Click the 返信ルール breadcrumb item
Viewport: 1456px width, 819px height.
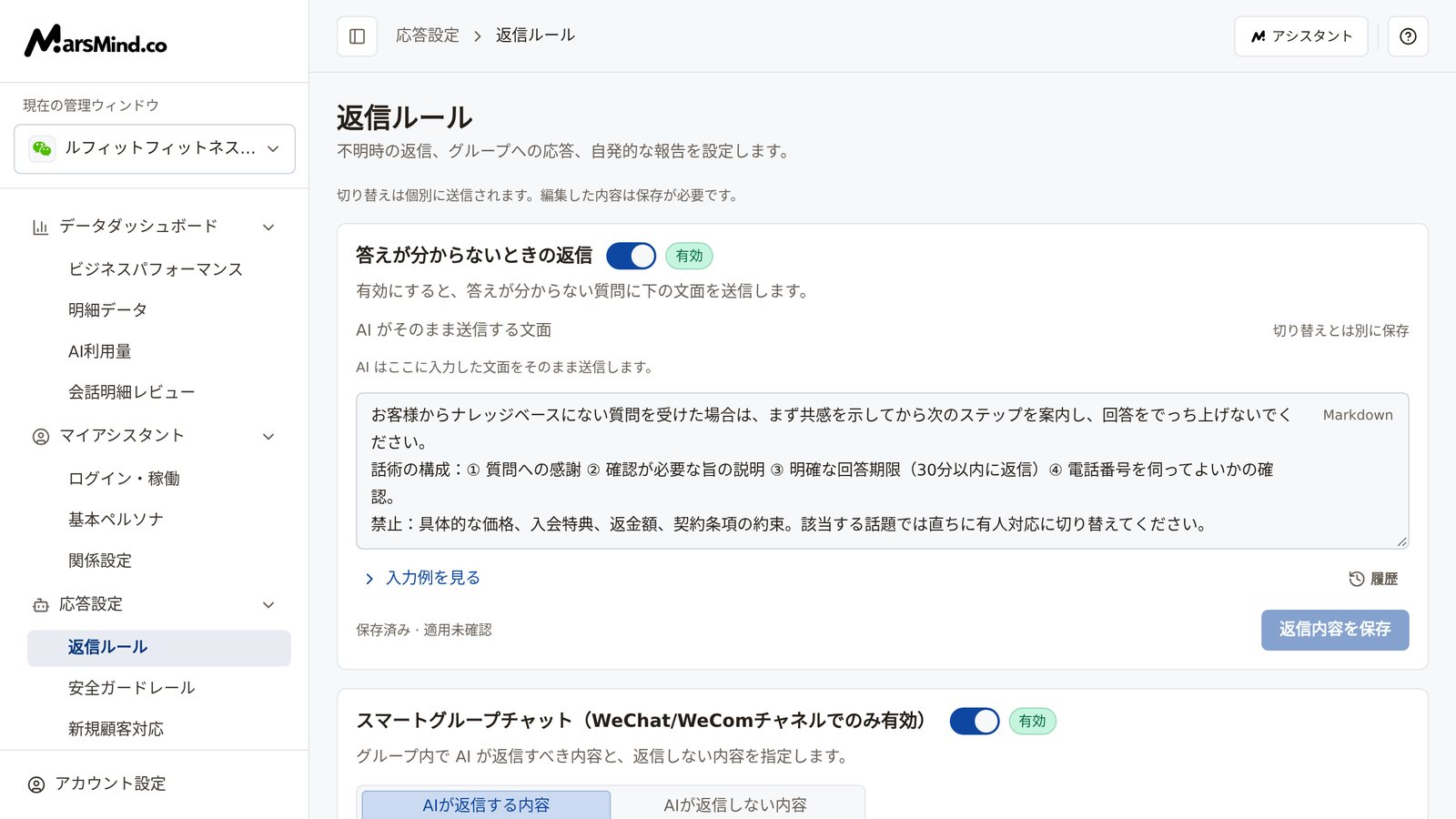(535, 35)
